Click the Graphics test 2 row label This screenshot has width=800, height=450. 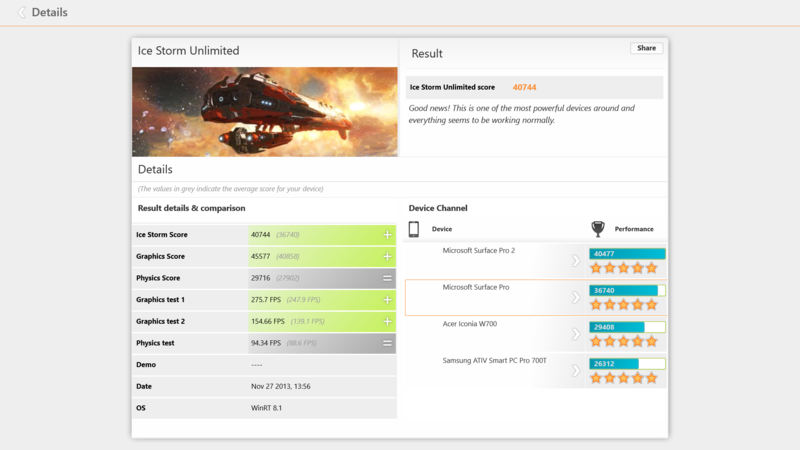pyautogui.click(x=160, y=321)
